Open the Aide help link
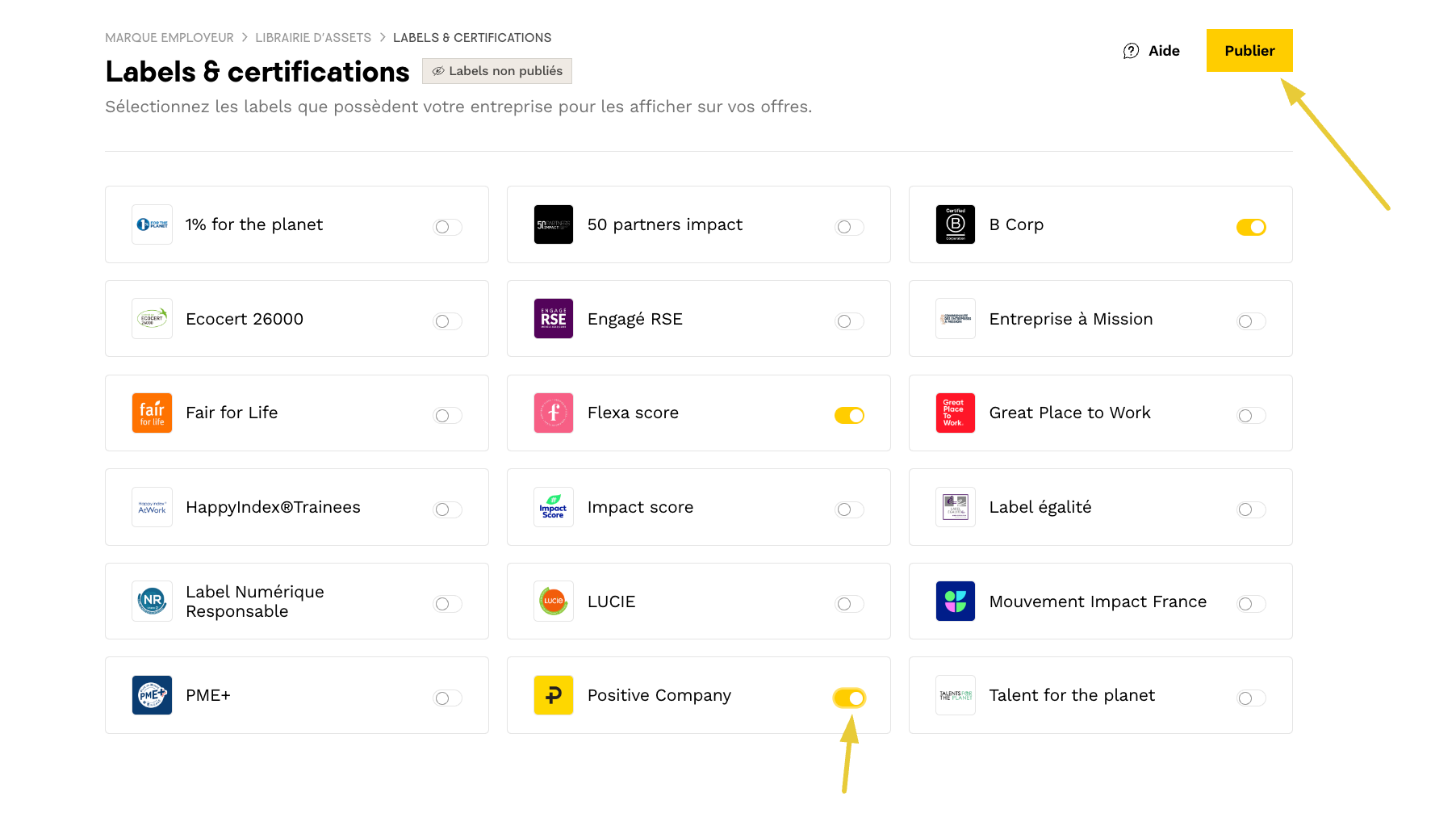Image resolution: width=1456 pixels, height=830 pixels. pyautogui.click(x=1163, y=51)
